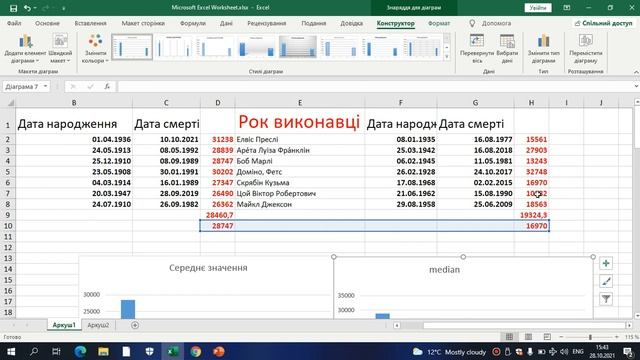Click the Увійти sign-in button
The image size is (640, 360).
(538, 8)
